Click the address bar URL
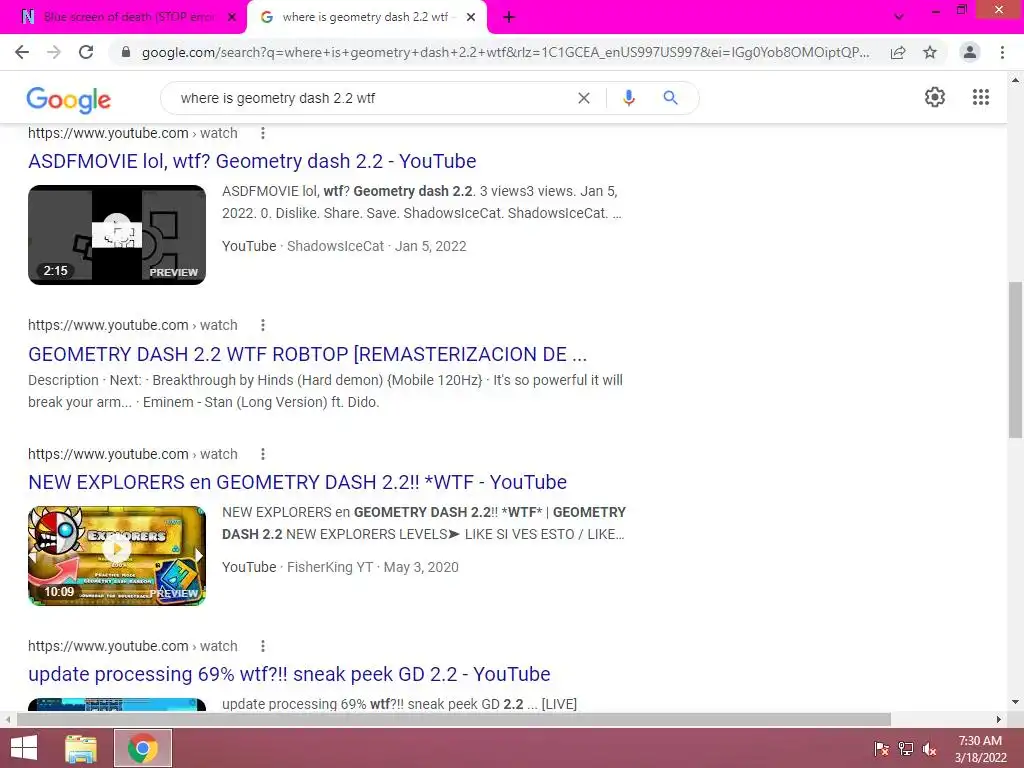The width and height of the screenshot is (1024, 768). (x=505, y=52)
